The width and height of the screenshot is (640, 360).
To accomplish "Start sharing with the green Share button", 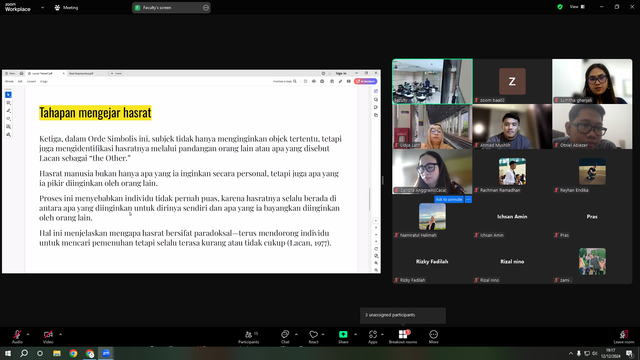I will (x=343, y=337).
